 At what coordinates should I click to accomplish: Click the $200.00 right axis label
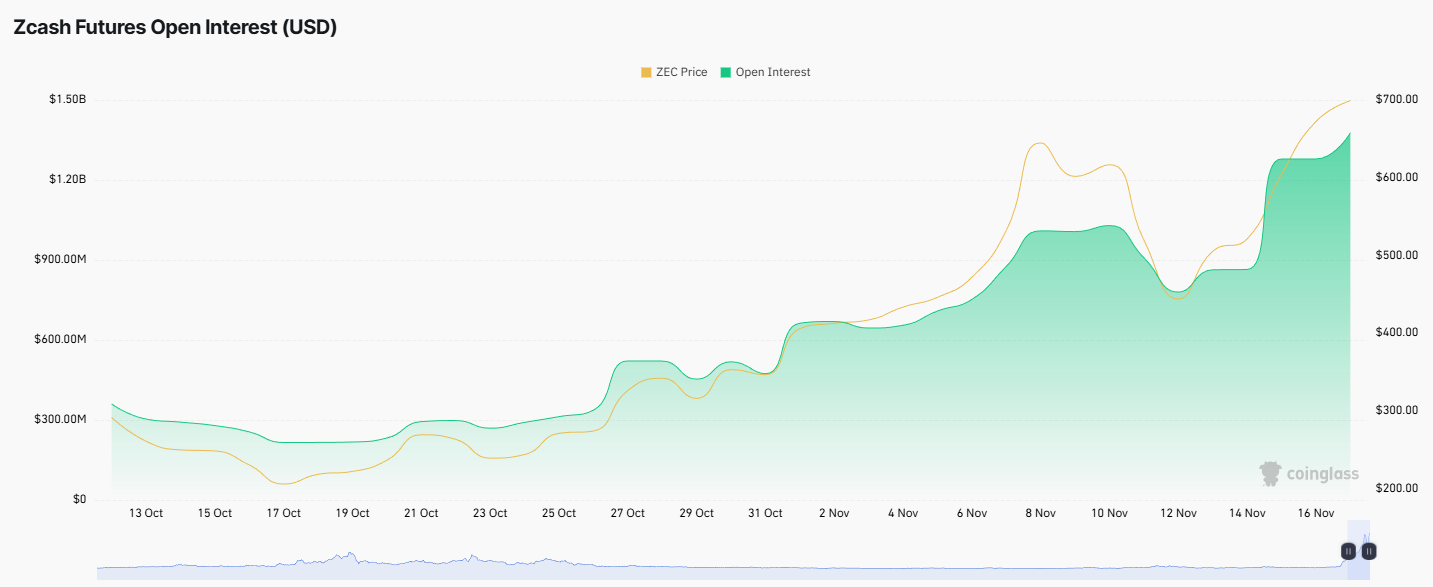click(1397, 488)
